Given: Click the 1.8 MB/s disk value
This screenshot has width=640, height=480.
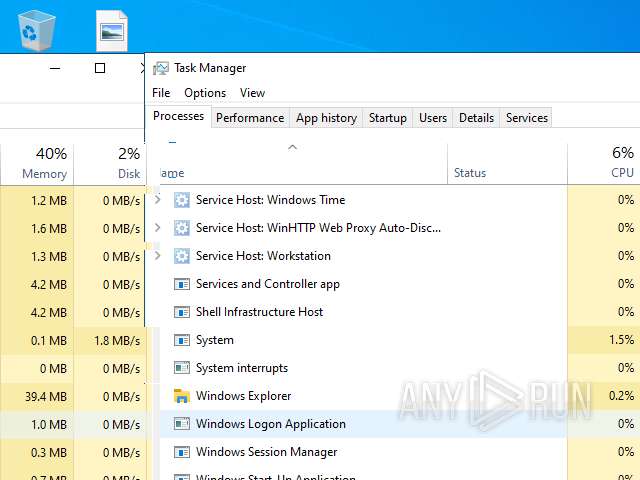Looking at the screenshot, I should pos(117,340).
